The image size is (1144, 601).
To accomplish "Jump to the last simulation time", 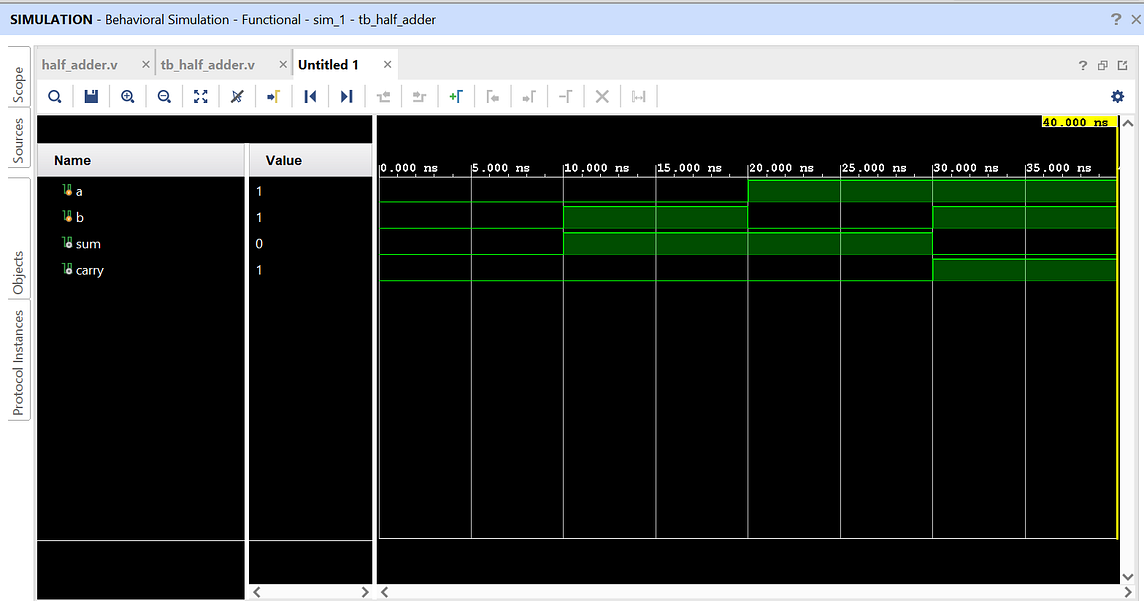I will click(345, 96).
